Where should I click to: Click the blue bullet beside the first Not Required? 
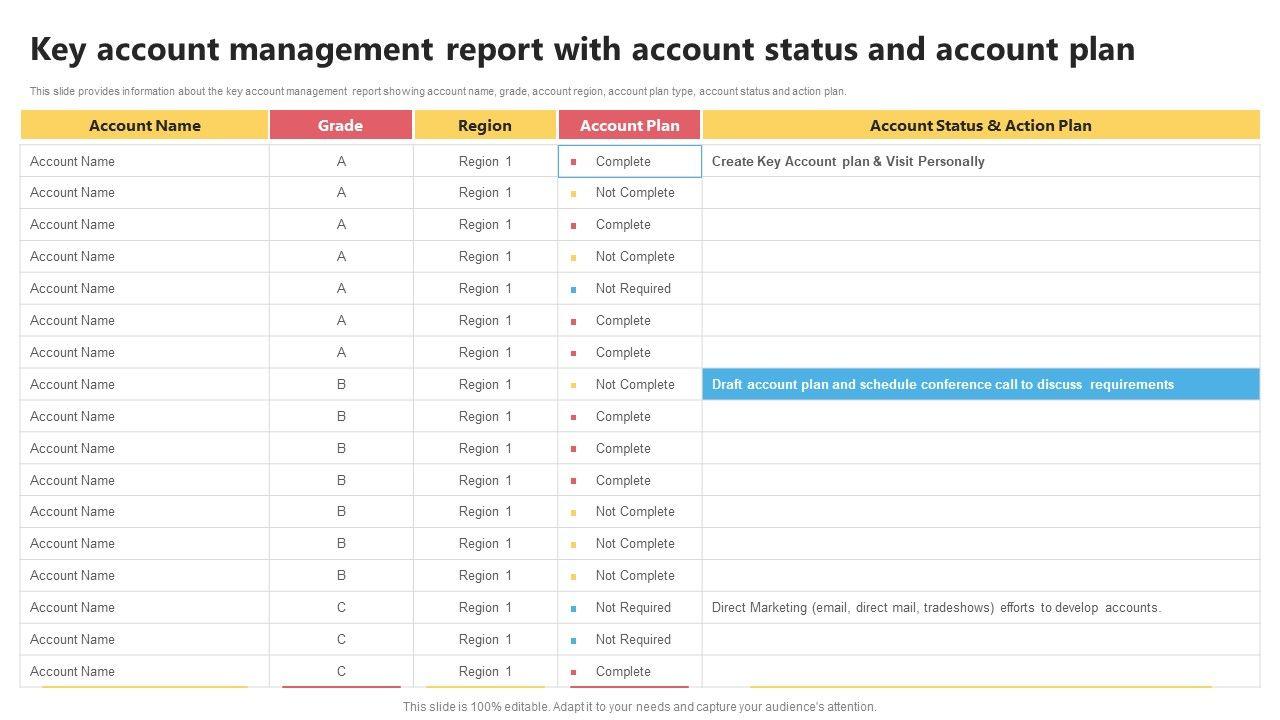(x=573, y=290)
